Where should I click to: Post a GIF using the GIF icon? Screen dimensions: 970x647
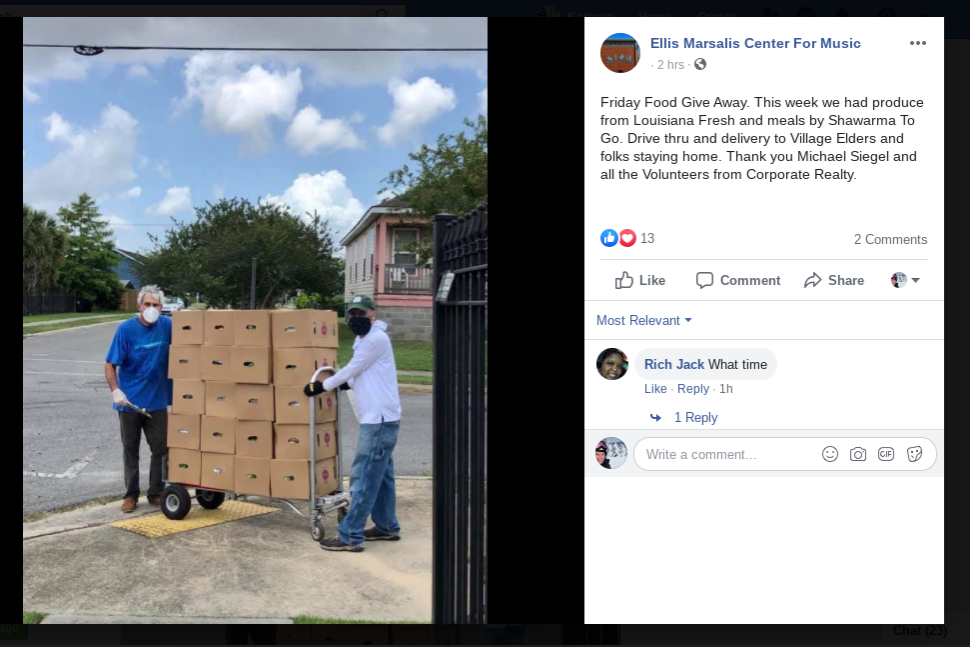886,454
